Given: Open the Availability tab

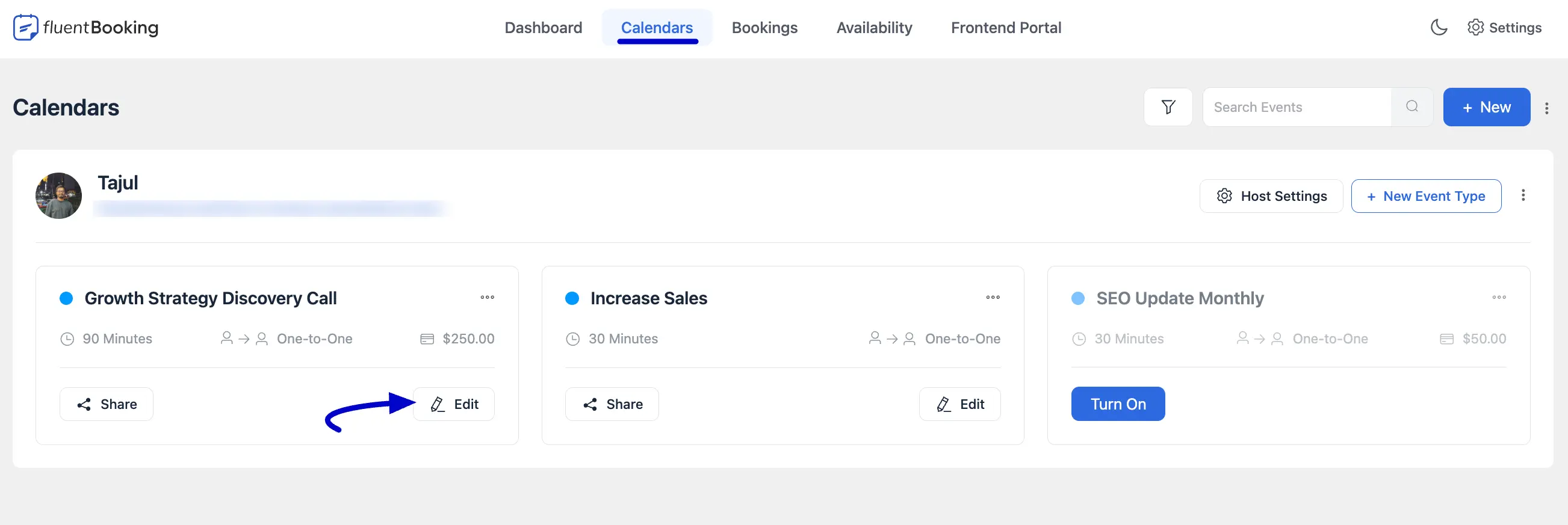Looking at the screenshot, I should tap(873, 28).
